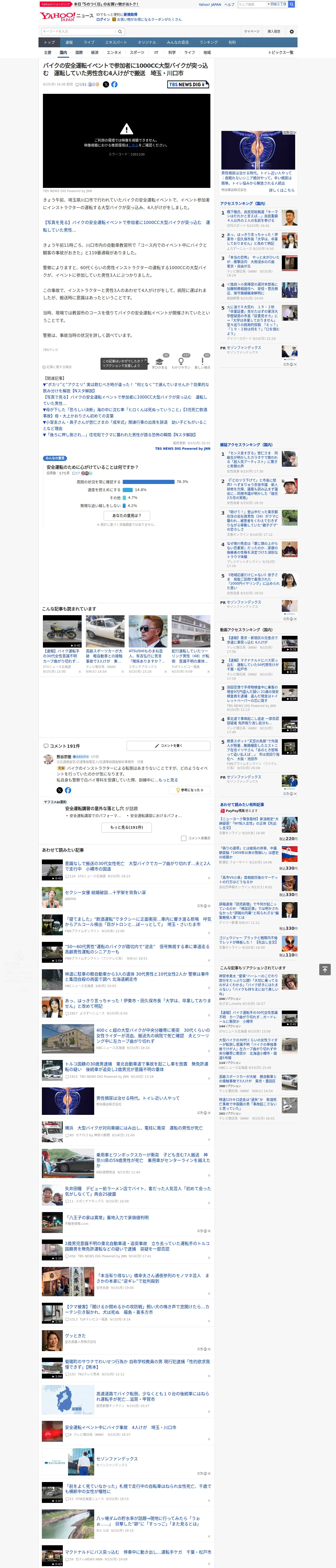Screen dimensions: 336x1568
Task: Open the トピックス一覧 link
Action: tap(281, 52)
